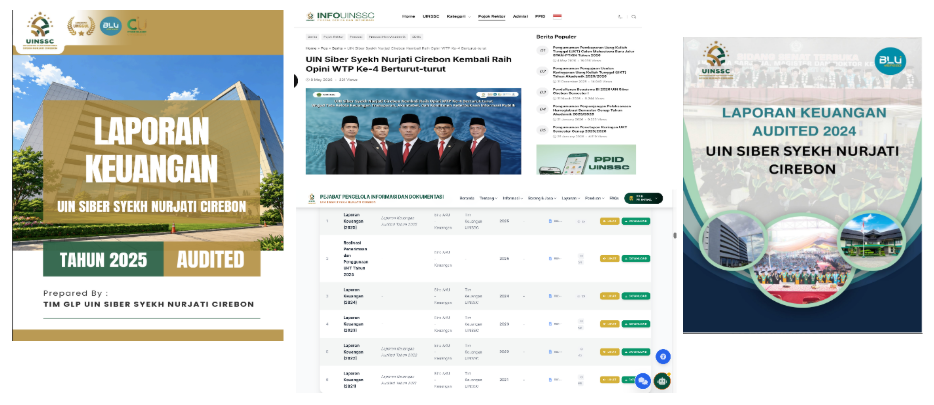Screen dimensions: 934x405
Task: Select the Laporan Keuangan Audited 2024 cover
Action: 802,185
